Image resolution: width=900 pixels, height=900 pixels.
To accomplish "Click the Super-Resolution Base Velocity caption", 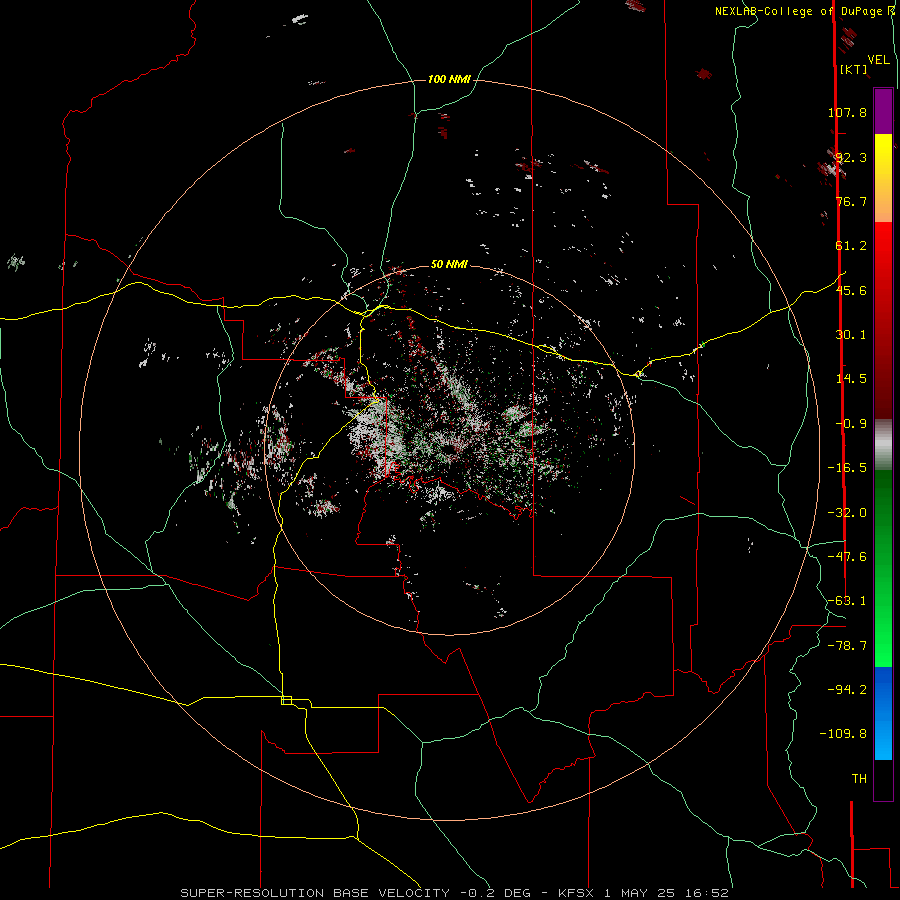I will 455,893.
